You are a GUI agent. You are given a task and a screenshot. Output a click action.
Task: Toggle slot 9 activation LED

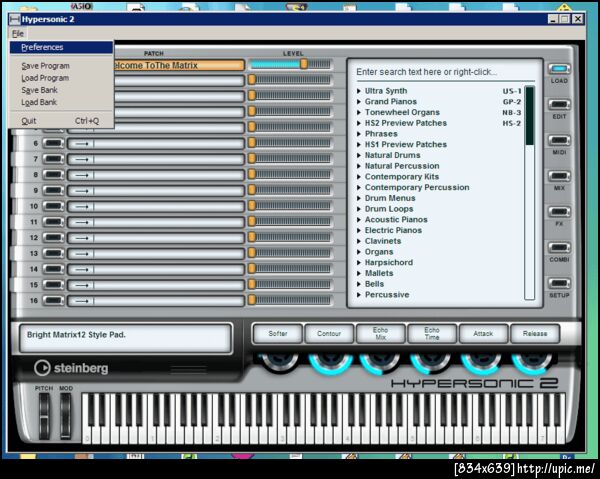point(53,191)
